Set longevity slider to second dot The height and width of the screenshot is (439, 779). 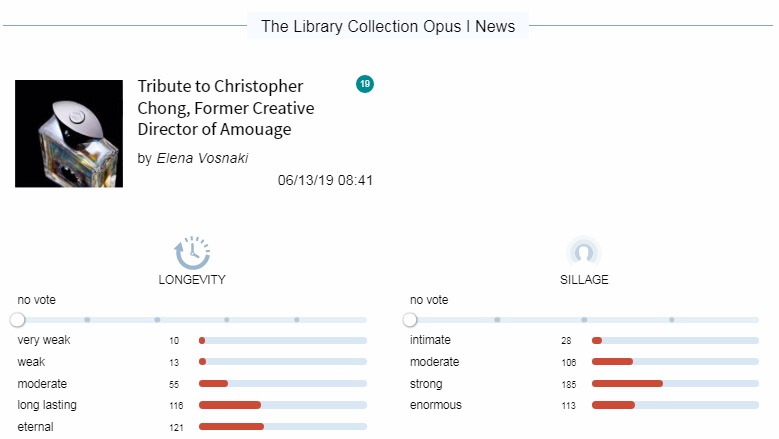[x=157, y=320]
